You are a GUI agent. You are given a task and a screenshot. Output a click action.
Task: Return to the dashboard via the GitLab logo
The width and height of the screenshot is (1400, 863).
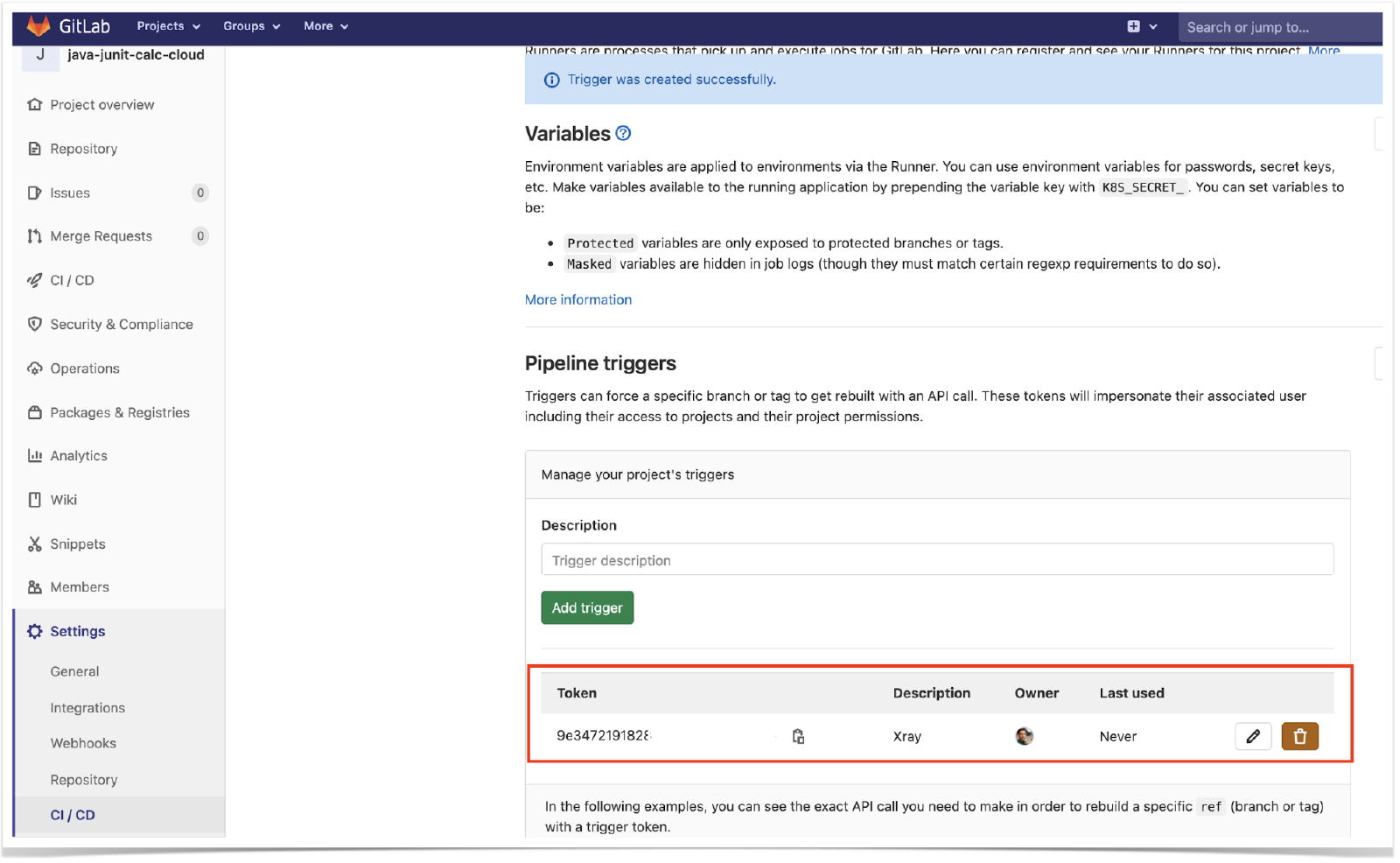tap(39, 25)
